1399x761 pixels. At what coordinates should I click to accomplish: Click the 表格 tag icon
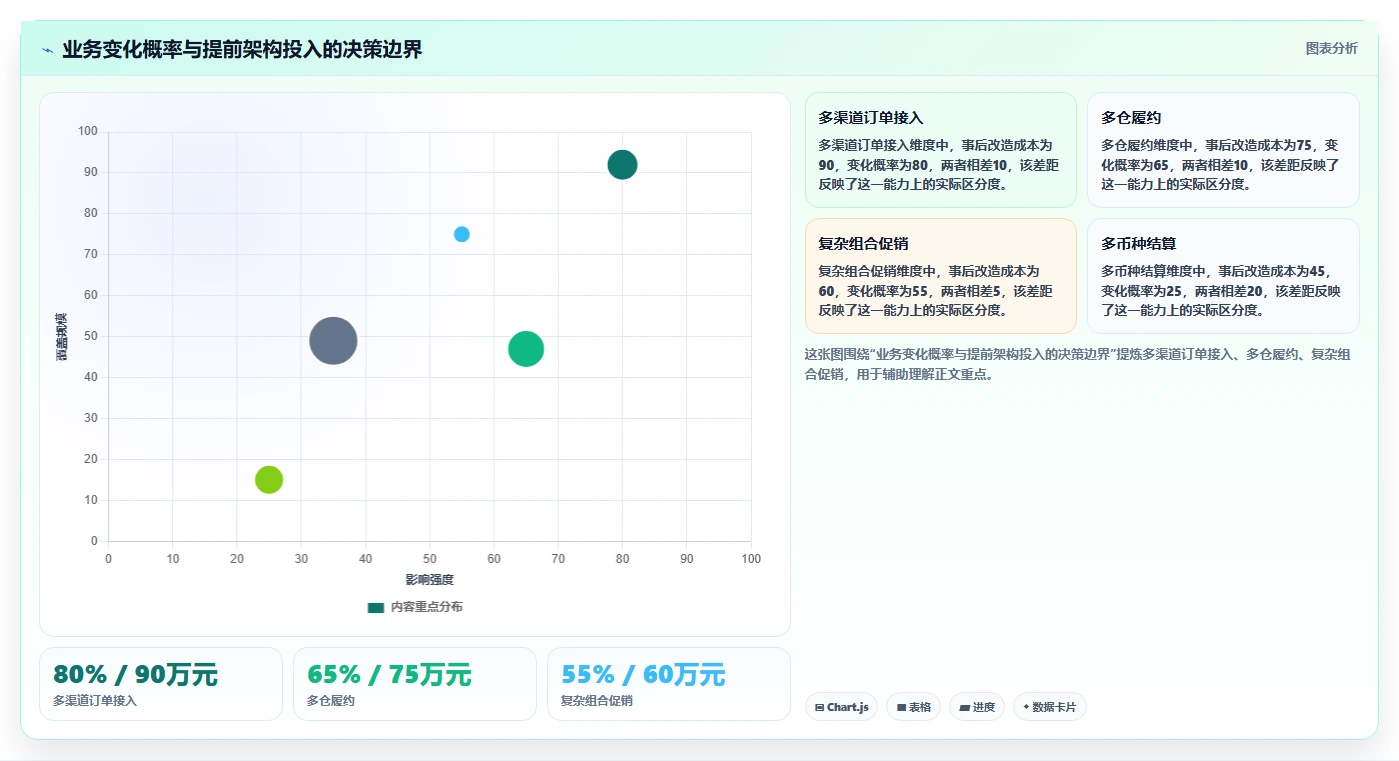(x=901, y=707)
